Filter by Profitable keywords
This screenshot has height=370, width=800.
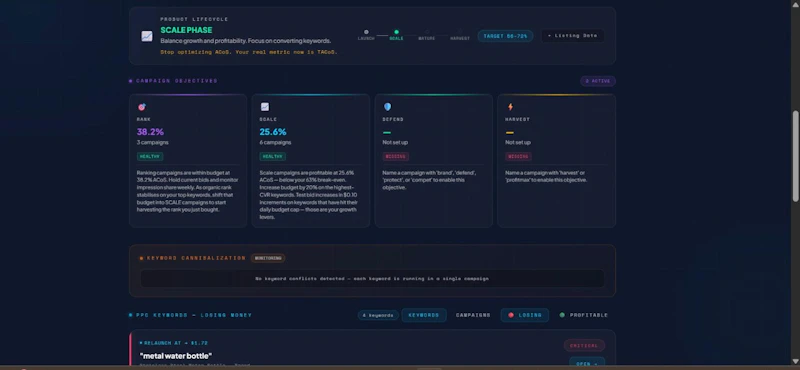pos(584,315)
